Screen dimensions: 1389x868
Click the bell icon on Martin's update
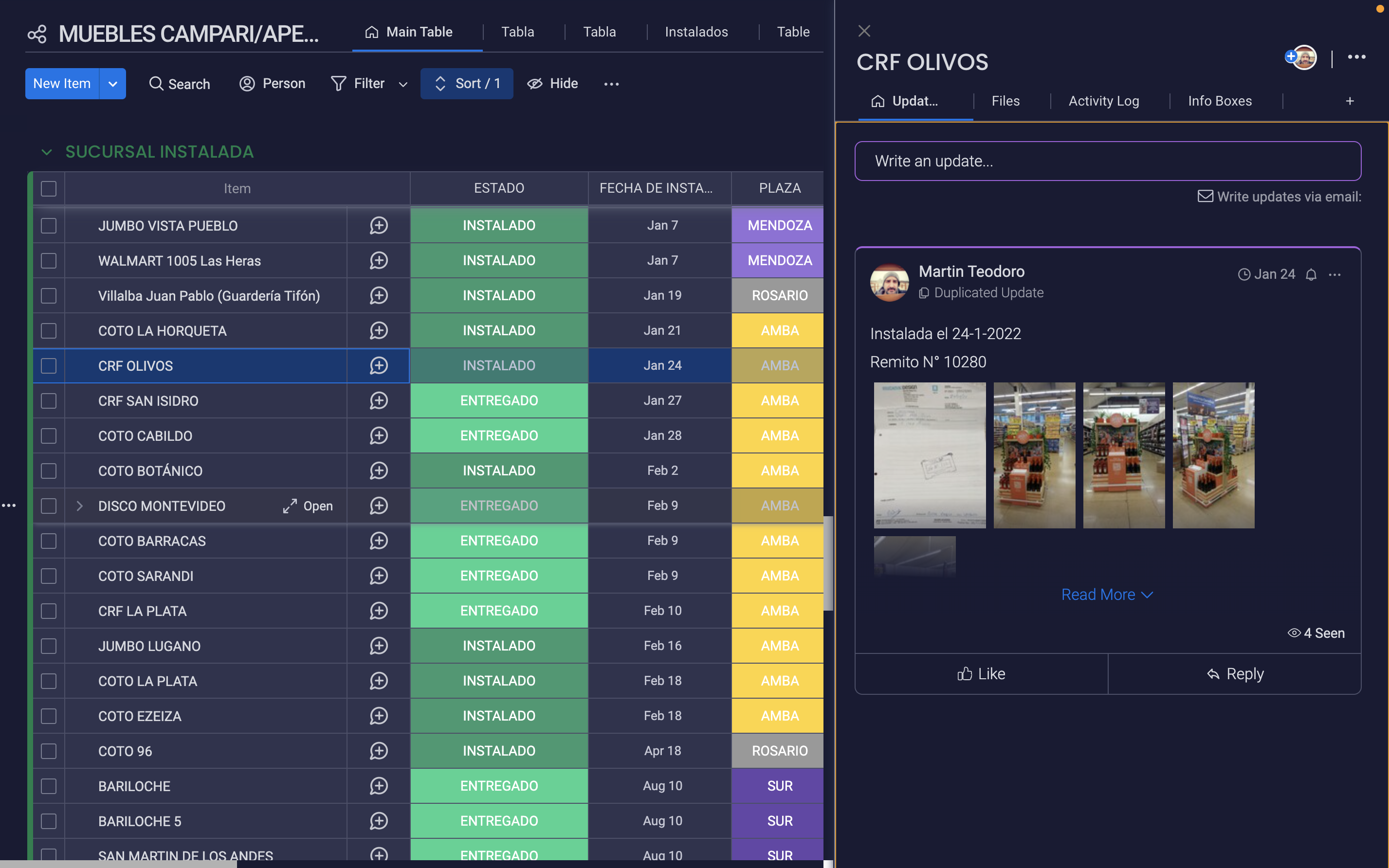click(x=1311, y=274)
